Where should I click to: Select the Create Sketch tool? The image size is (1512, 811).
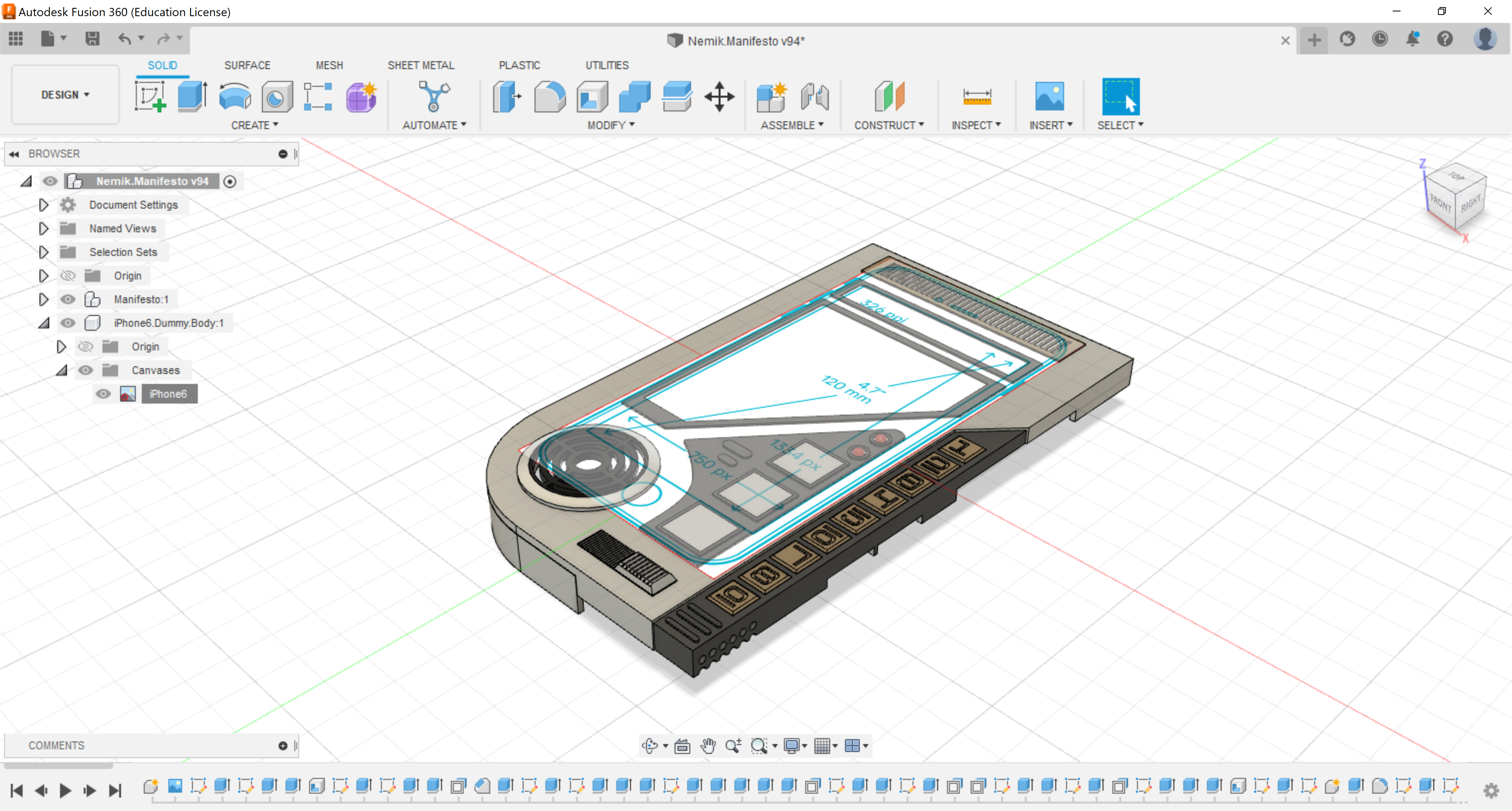point(150,97)
